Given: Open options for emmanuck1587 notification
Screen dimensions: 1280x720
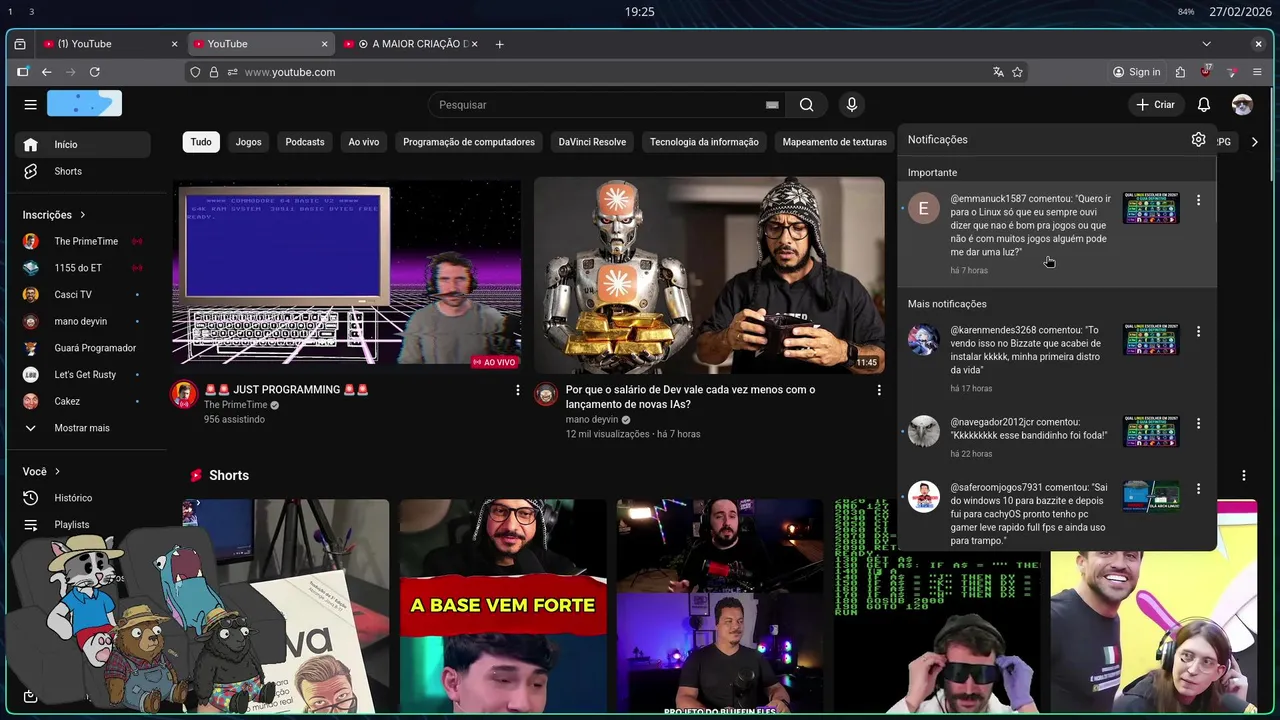Looking at the screenshot, I should pos(1198,201).
